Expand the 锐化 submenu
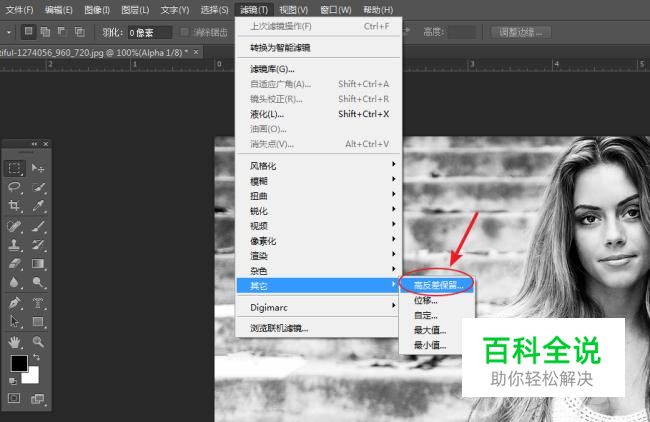Viewport: 650px width, 422px height. (318, 211)
